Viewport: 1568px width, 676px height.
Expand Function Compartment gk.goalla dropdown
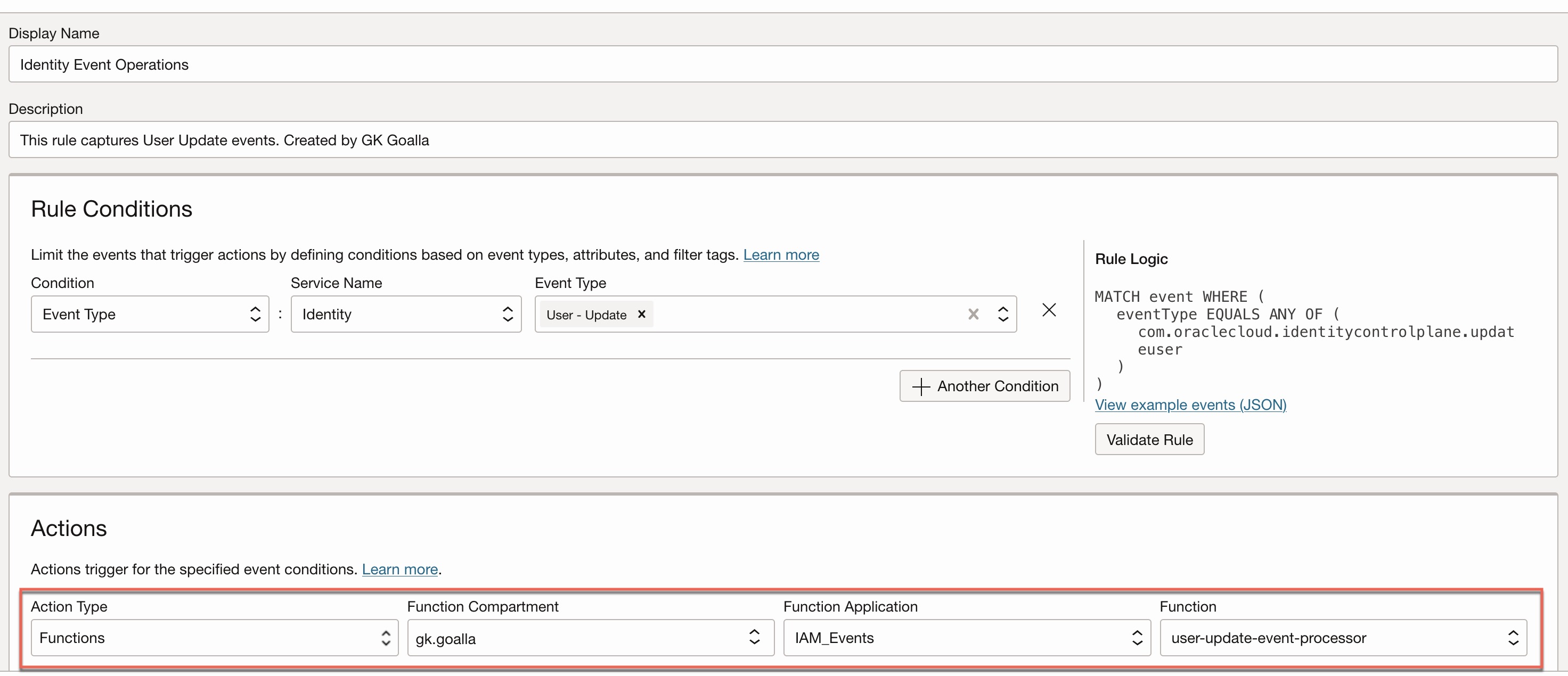tap(590, 638)
